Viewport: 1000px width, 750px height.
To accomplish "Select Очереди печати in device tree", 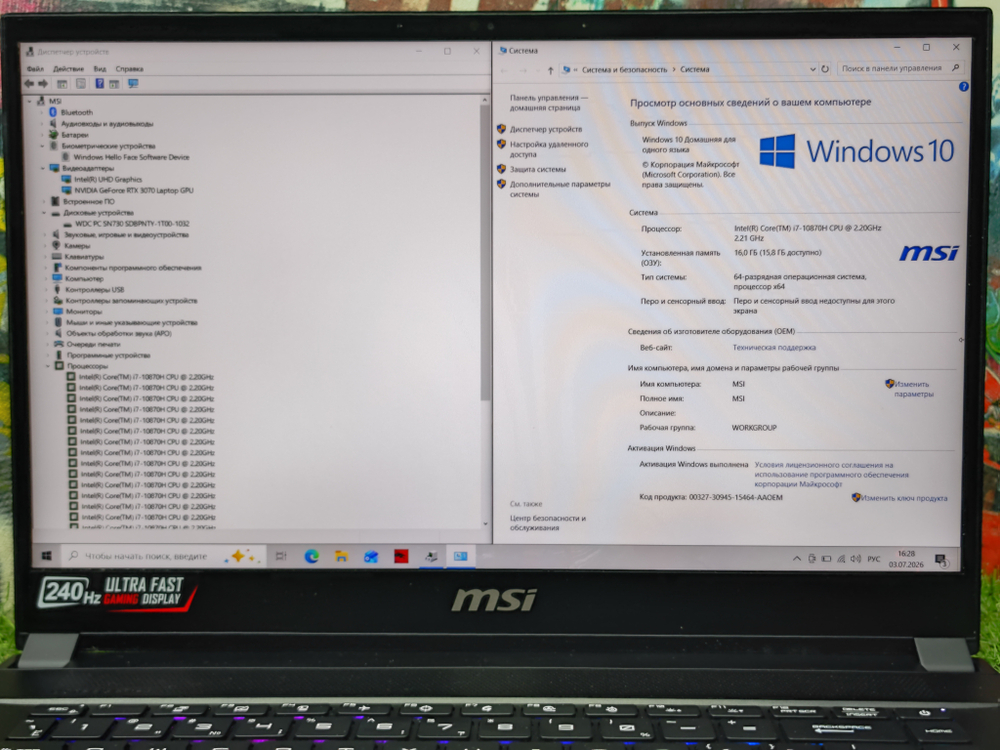I will (x=93, y=344).
